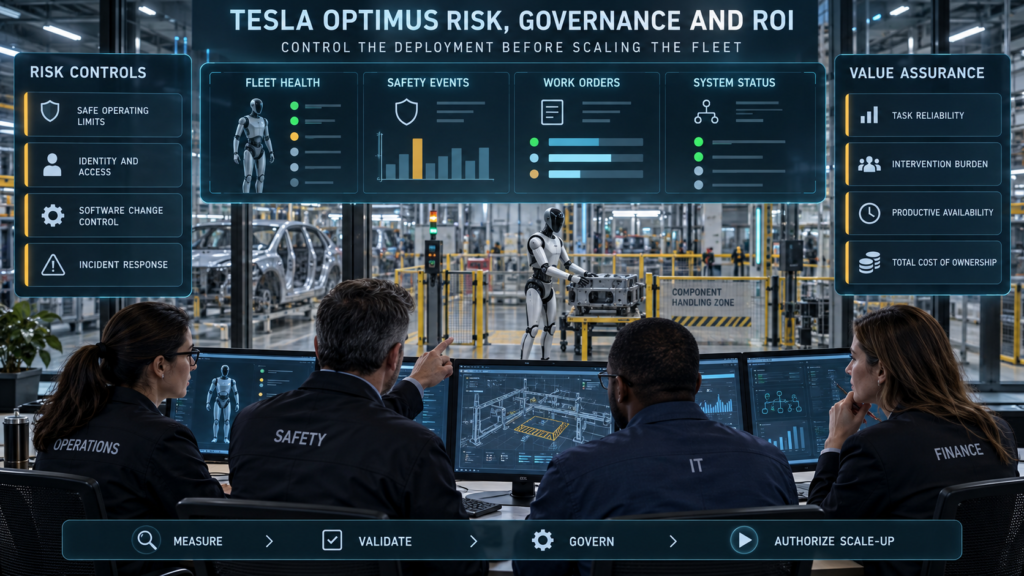Click the Component Handling Zone sign
The height and width of the screenshot is (576, 1024).
click(703, 297)
